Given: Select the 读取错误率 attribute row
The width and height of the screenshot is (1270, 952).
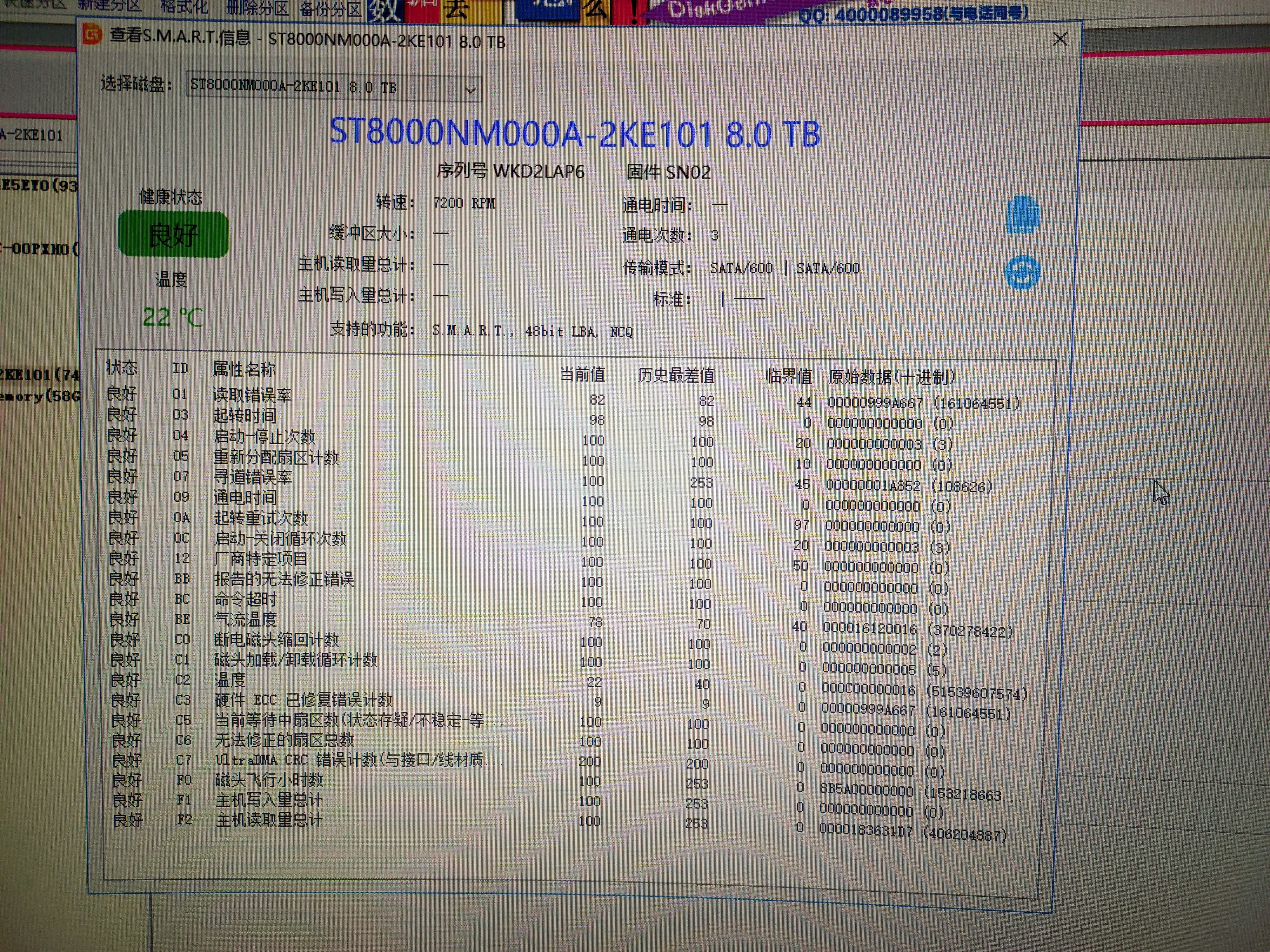Looking at the screenshot, I should 564,398.
